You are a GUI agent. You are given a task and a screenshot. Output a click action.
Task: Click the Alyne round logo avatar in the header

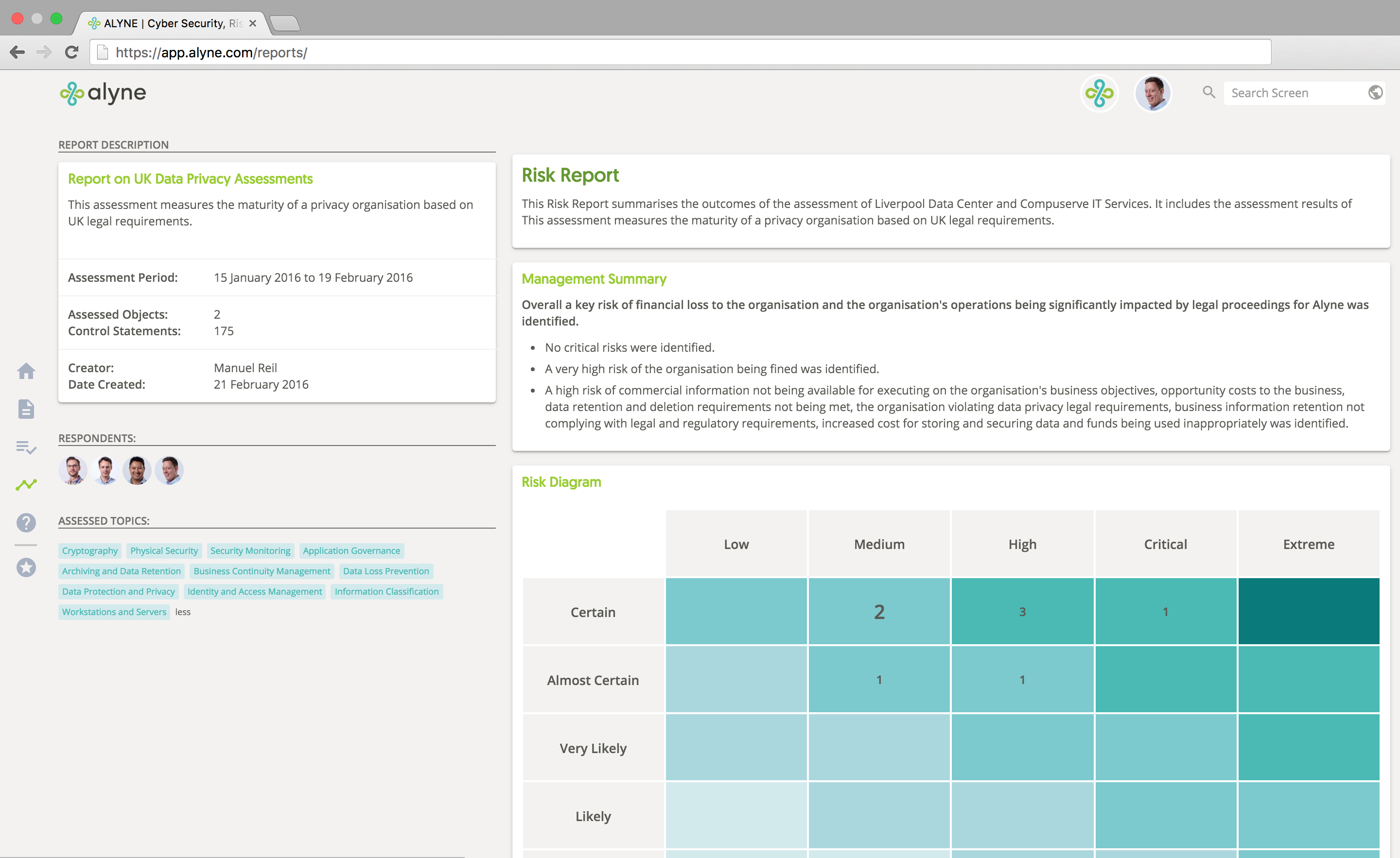pyautogui.click(x=1099, y=93)
